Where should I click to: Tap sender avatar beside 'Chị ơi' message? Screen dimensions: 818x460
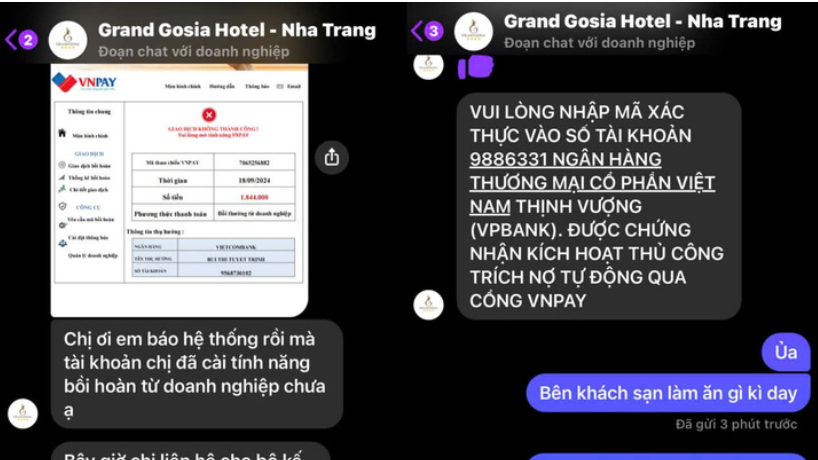(x=22, y=413)
